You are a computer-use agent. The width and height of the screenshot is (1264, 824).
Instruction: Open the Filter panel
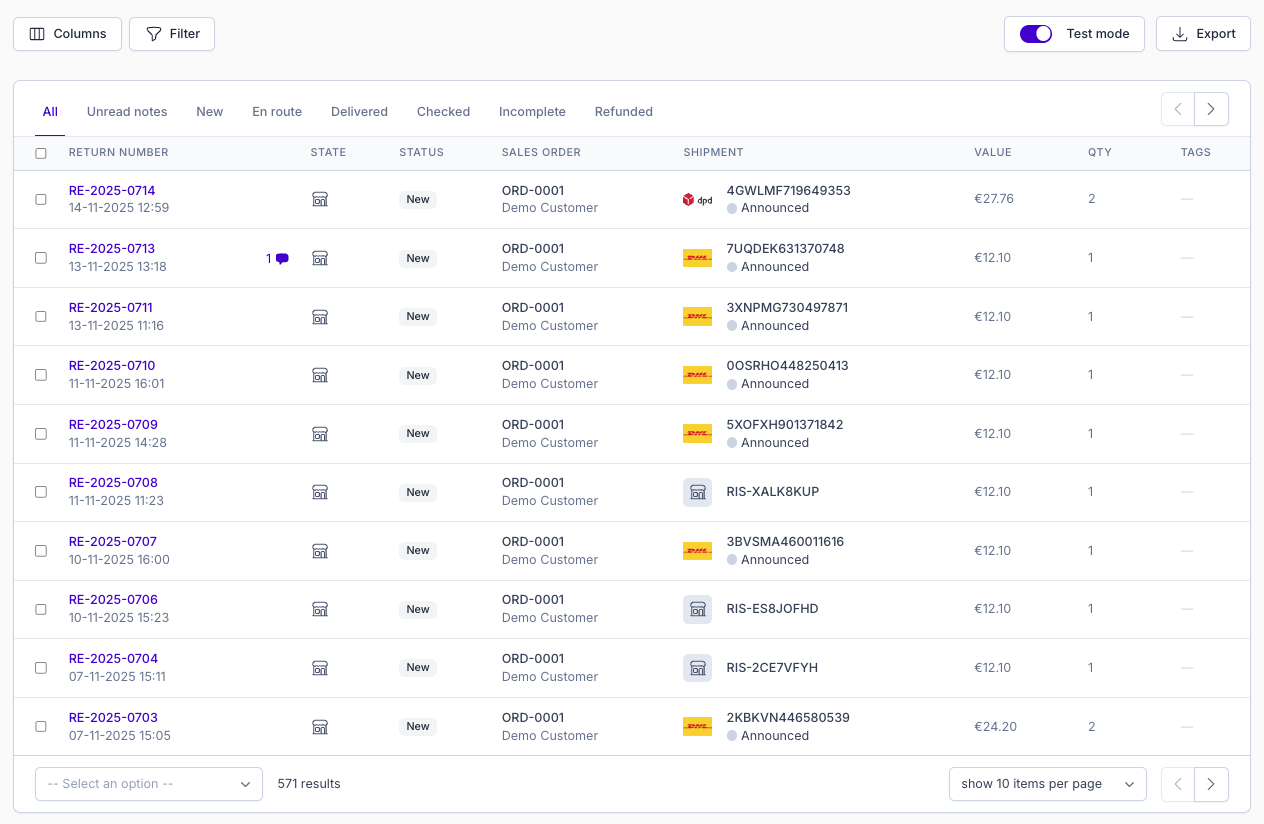172,34
